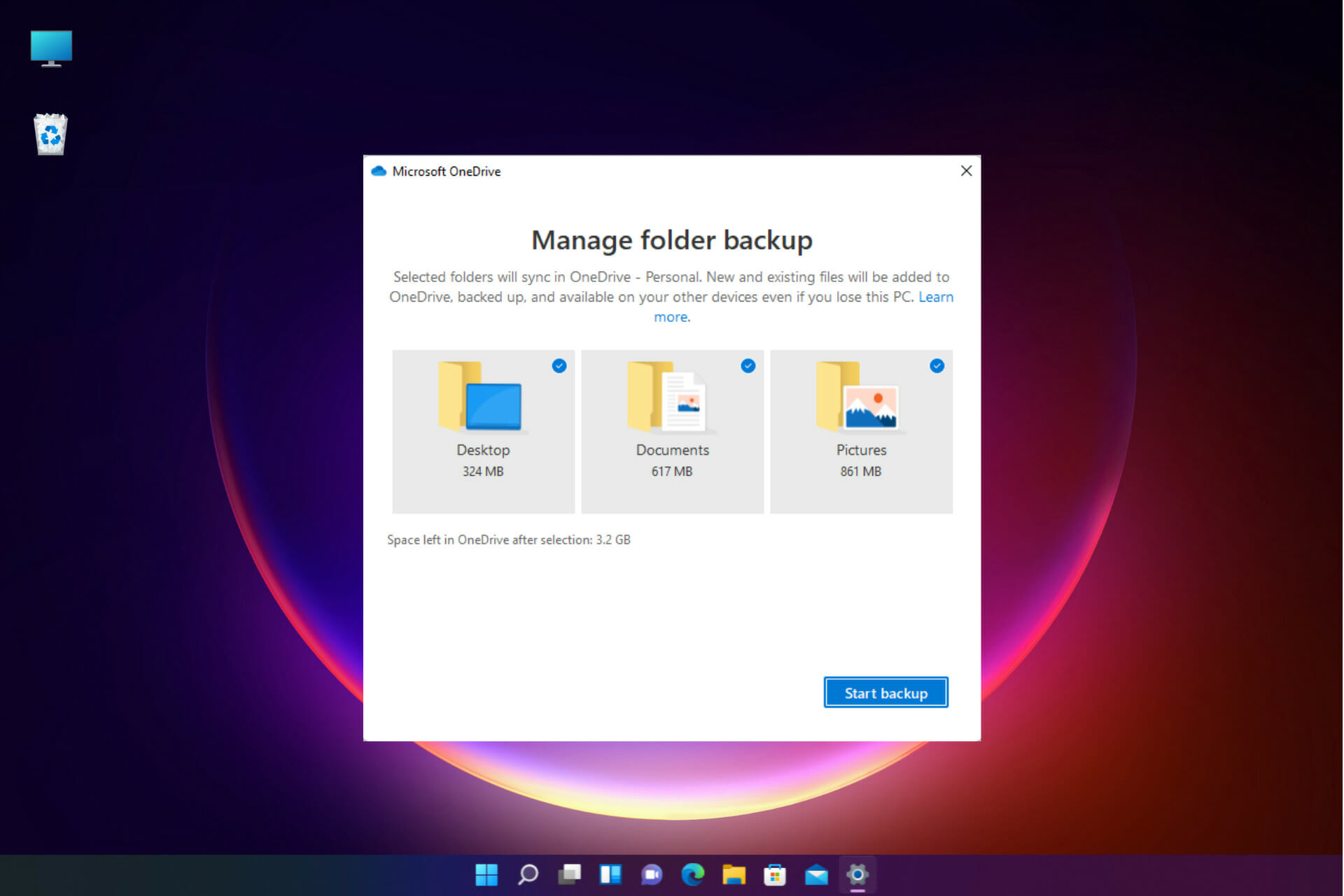The height and width of the screenshot is (896, 1344).
Task: Close the Microsoft OneDrive dialog
Action: tap(966, 171)
